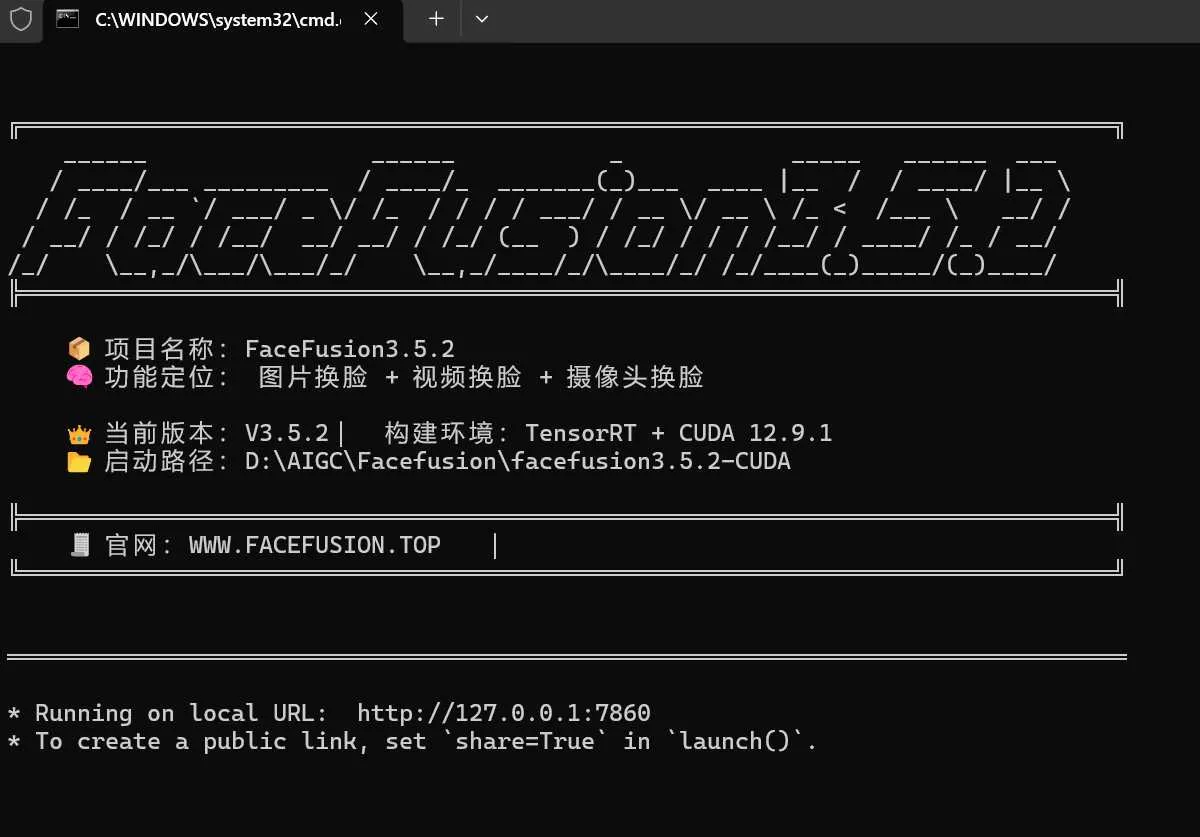Viewport: 1200px width, 837px height.
Task: Click the 'To create a public link' line
Action: (412, 741)
